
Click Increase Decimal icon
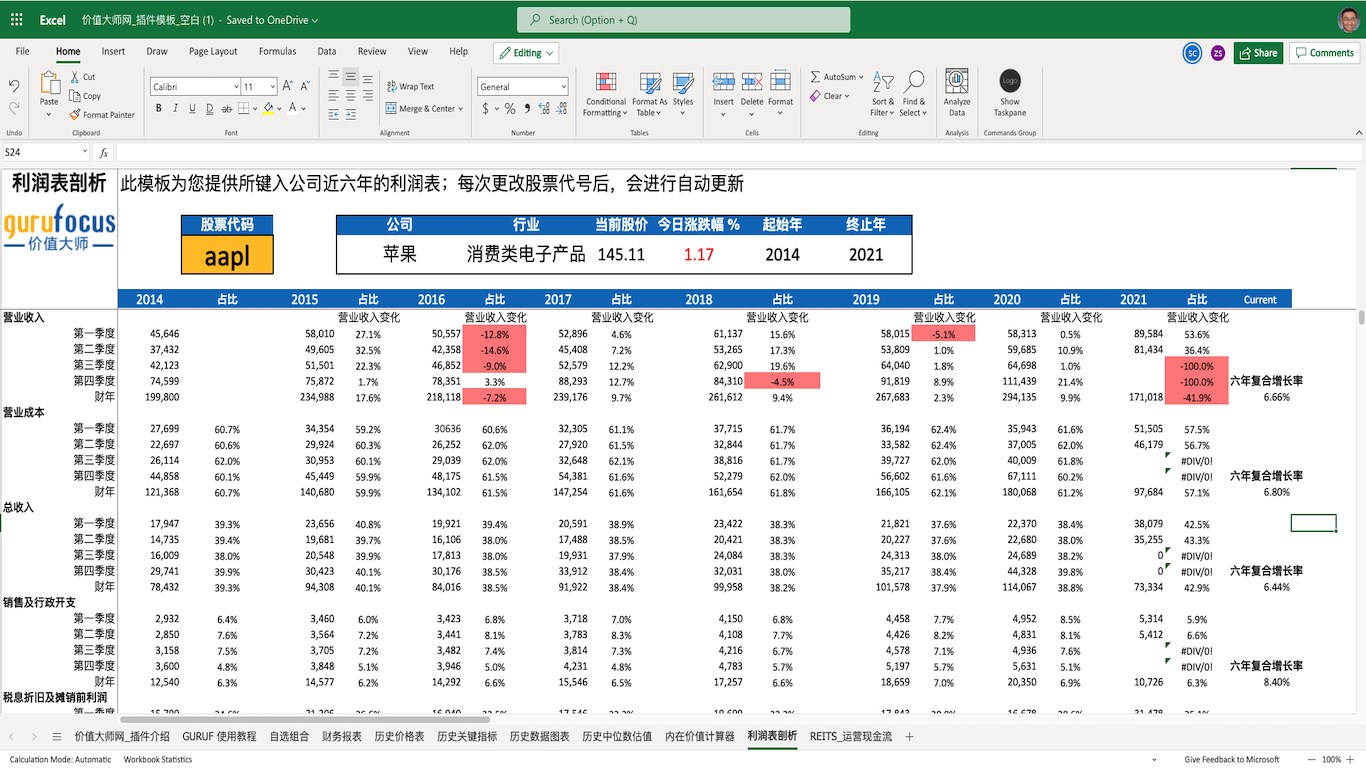click(543, 108)
